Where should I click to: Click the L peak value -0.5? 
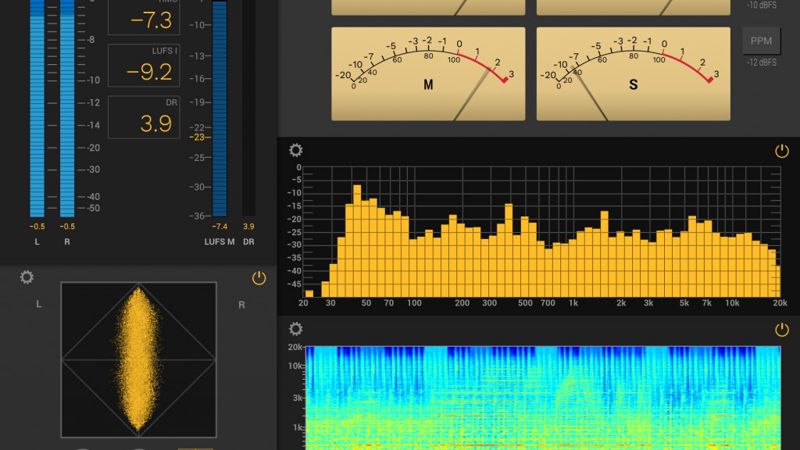[37, 227]
